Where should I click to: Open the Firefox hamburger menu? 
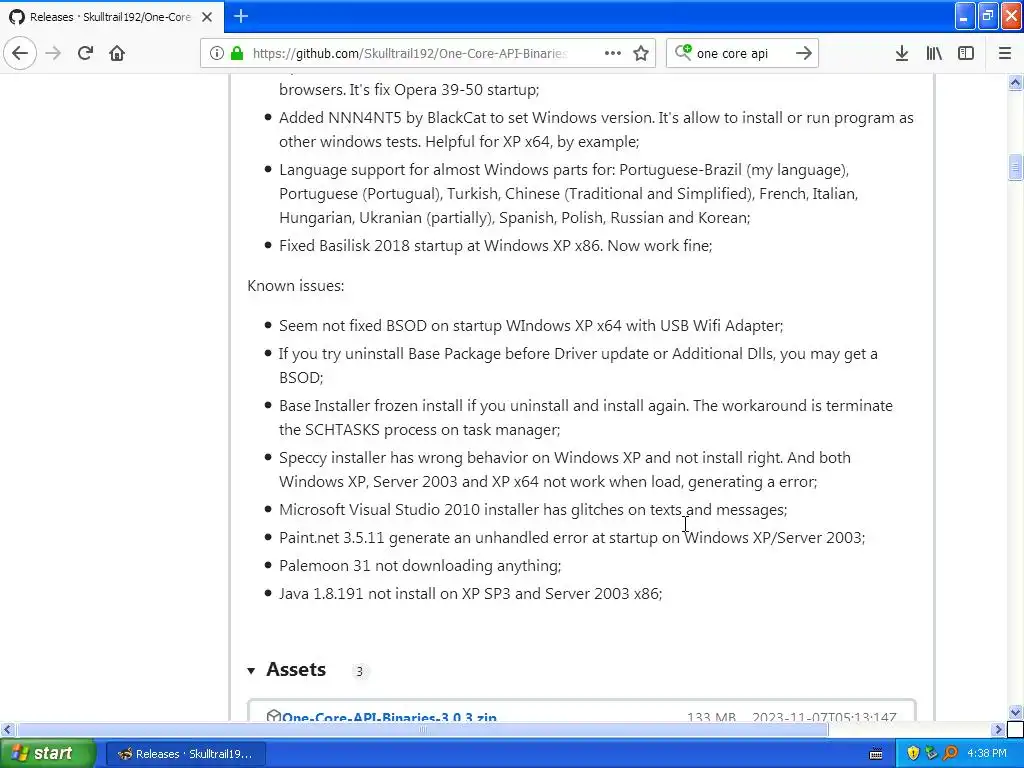click(1004, 53)
